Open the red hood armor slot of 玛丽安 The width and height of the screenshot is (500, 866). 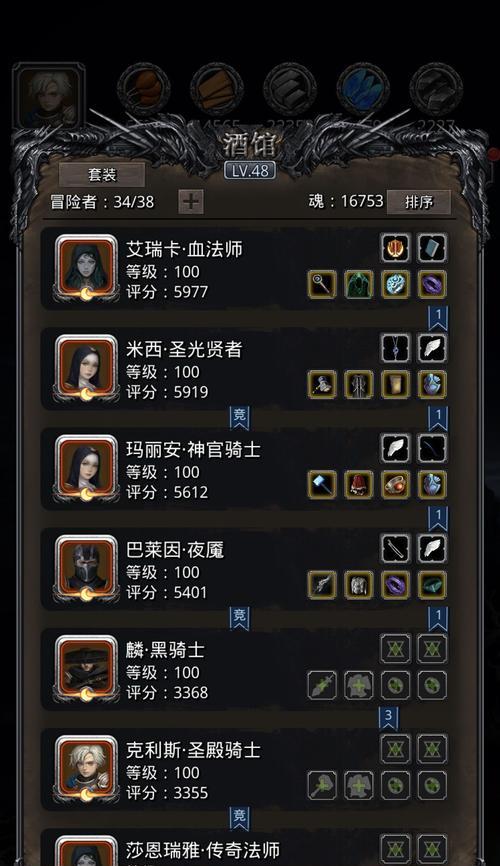tap(359, 485)
